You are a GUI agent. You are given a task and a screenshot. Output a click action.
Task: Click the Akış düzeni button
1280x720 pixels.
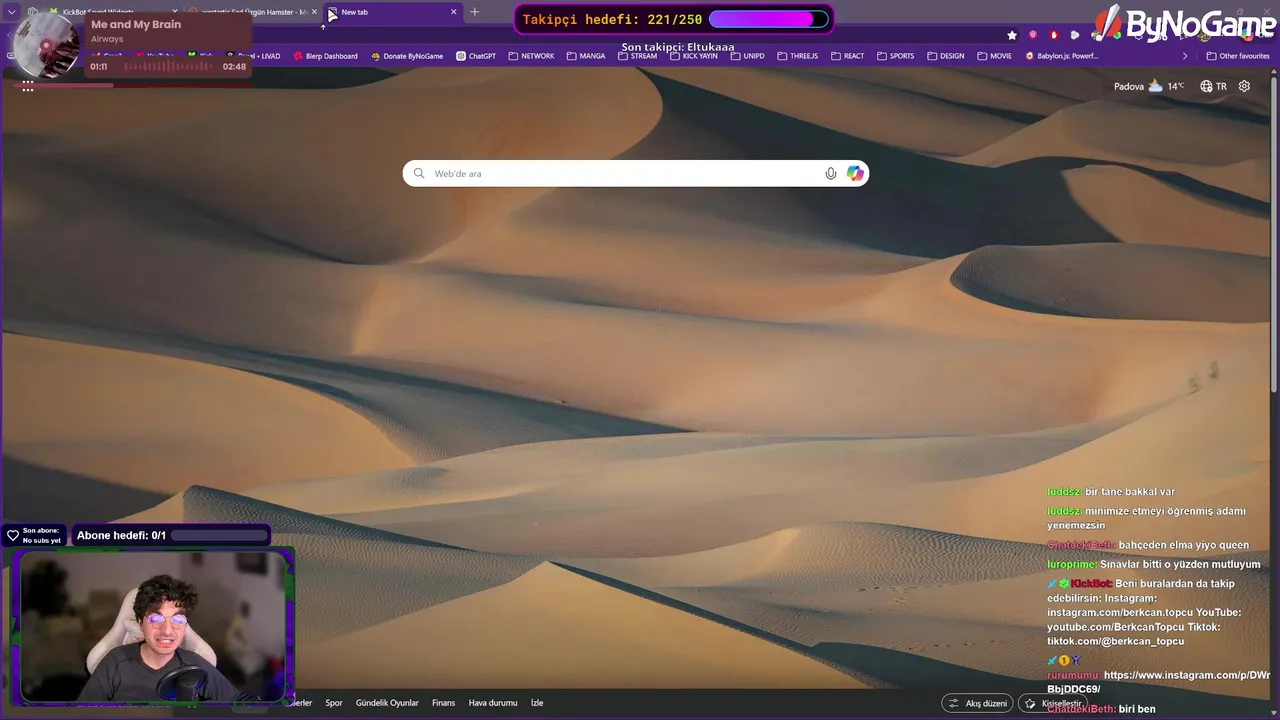click(x=977, y=703)
